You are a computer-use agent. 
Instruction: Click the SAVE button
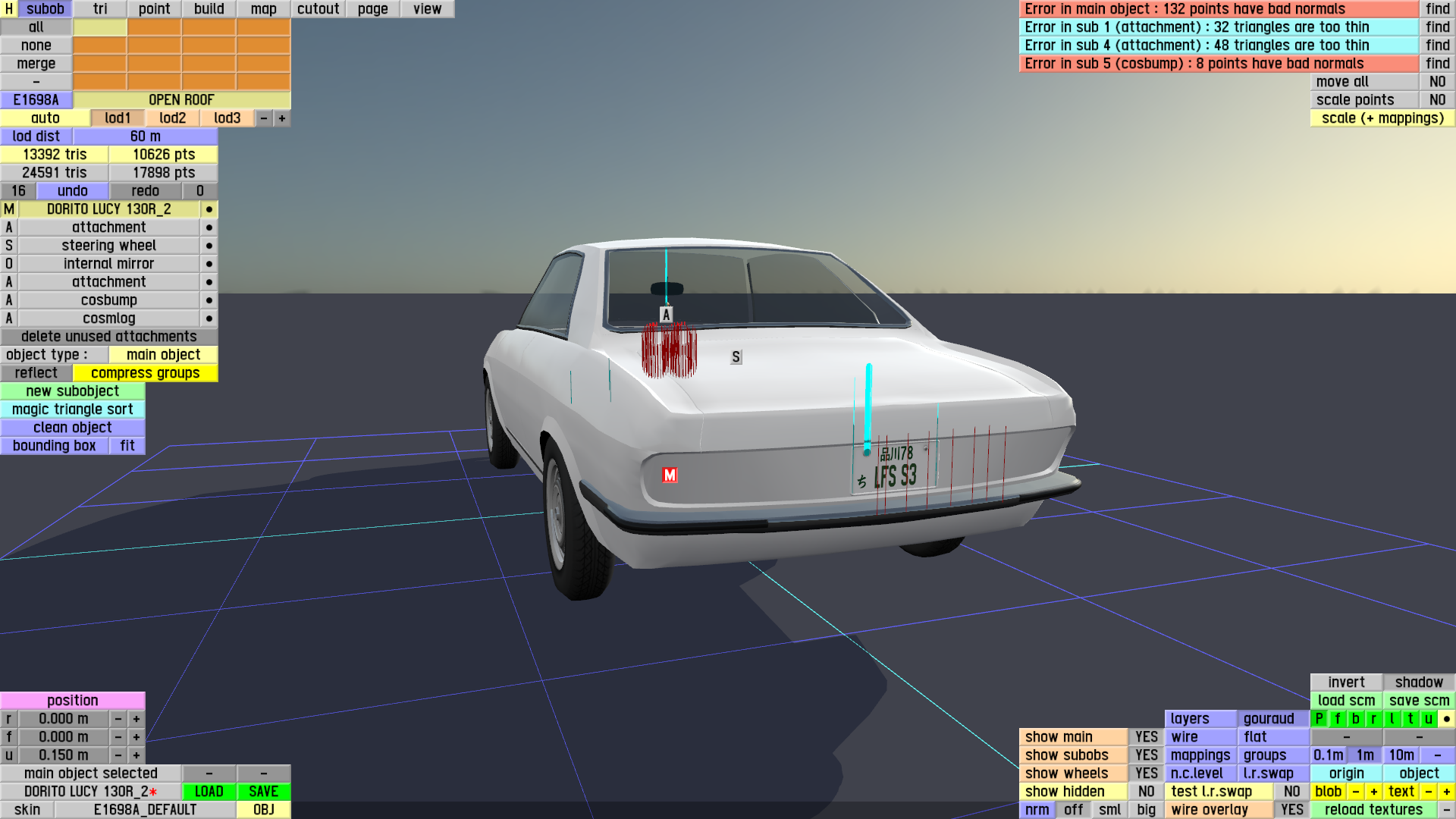pos(263,792)
